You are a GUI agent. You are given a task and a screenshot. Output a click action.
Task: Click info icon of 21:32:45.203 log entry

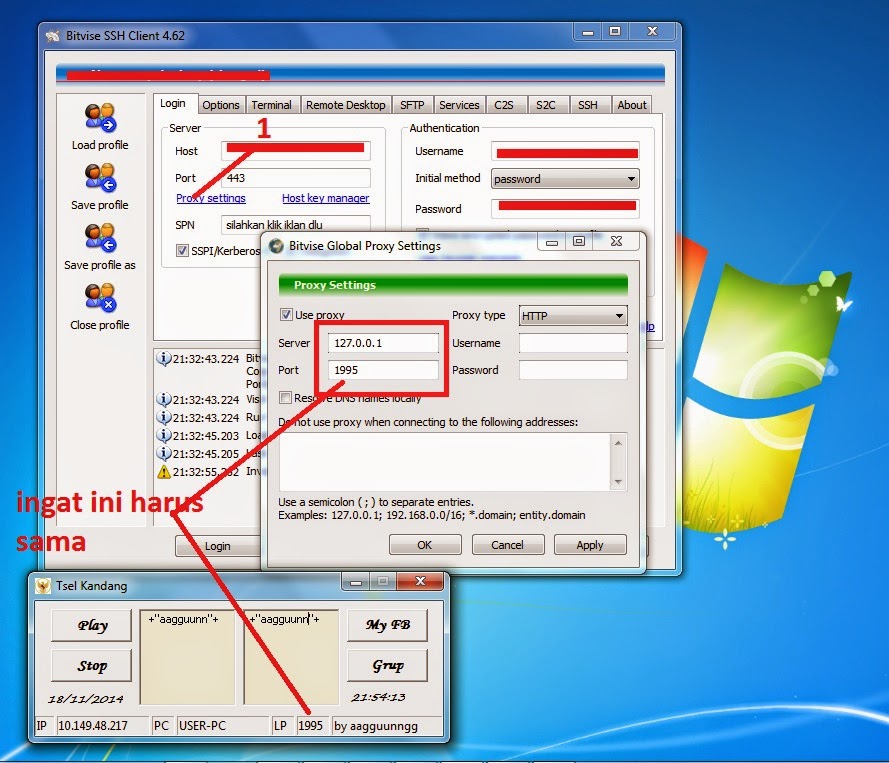[163, 435]
